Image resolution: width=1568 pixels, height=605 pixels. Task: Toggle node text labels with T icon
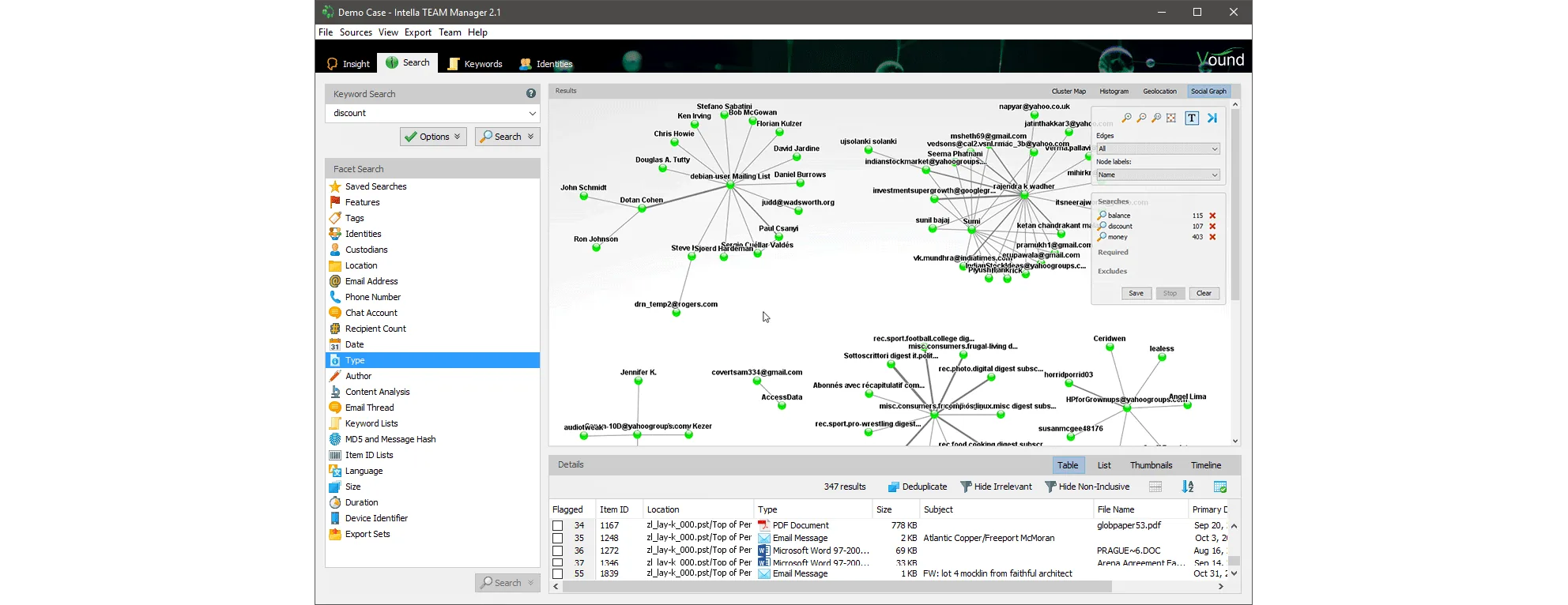(1192, 118)
